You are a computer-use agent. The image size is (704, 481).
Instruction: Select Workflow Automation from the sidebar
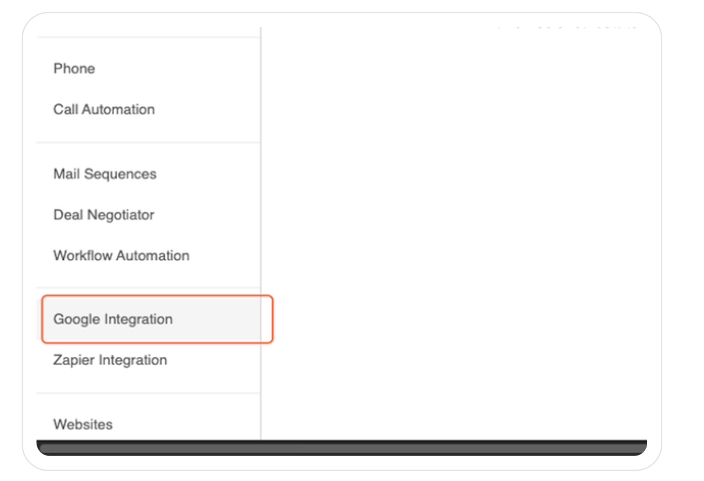click(121, 256)
